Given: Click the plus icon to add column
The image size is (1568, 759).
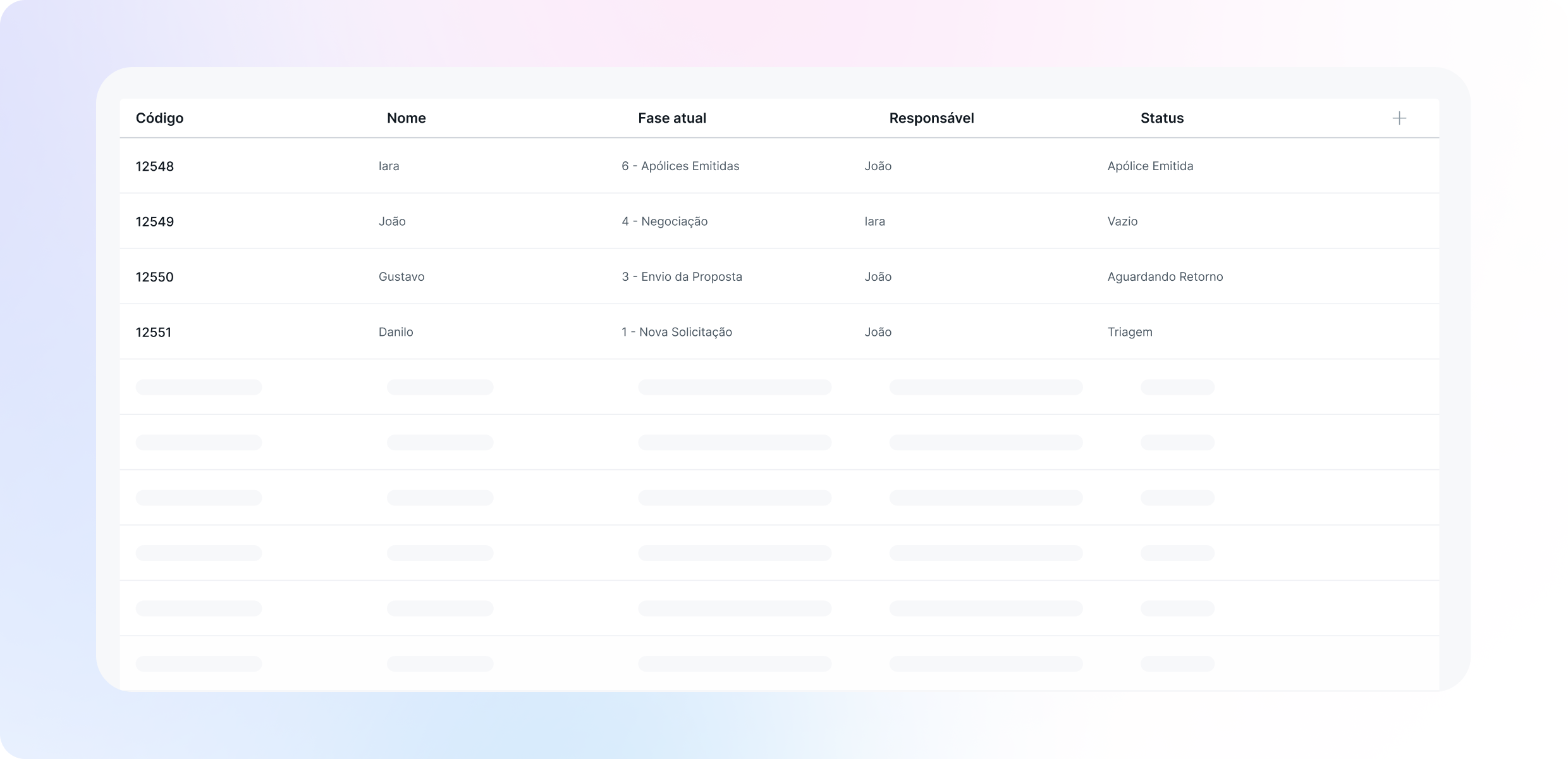Looking at the screenshot, I should (x=1399, y=118).
